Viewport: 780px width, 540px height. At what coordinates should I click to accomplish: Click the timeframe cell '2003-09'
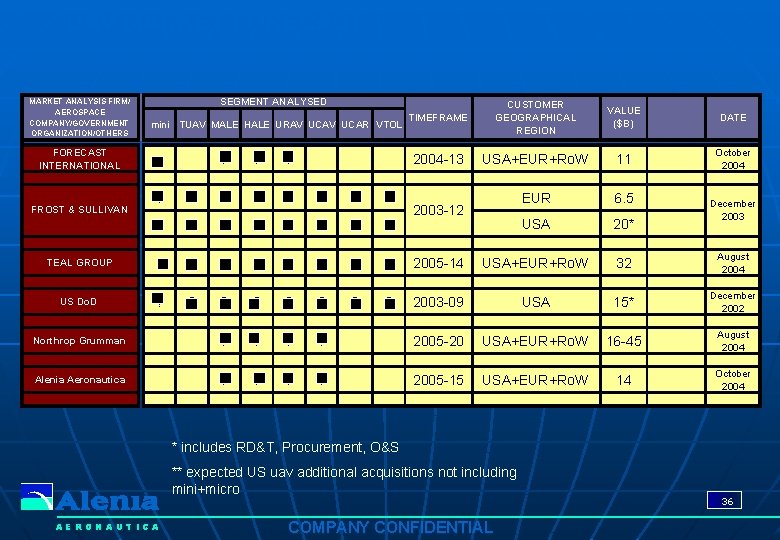[x=438, y=302]
